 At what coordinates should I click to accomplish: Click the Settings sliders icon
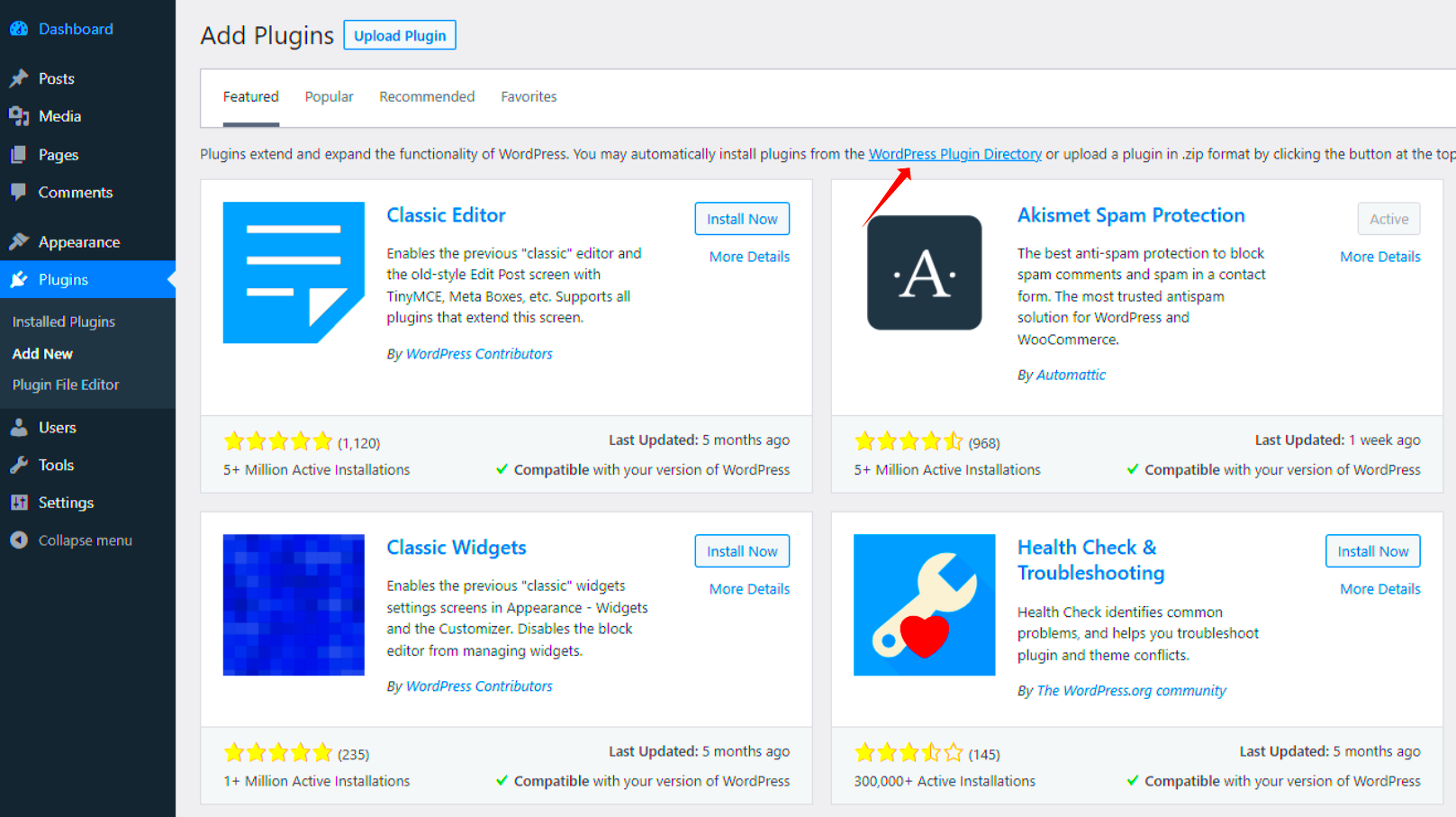[19, 503]
